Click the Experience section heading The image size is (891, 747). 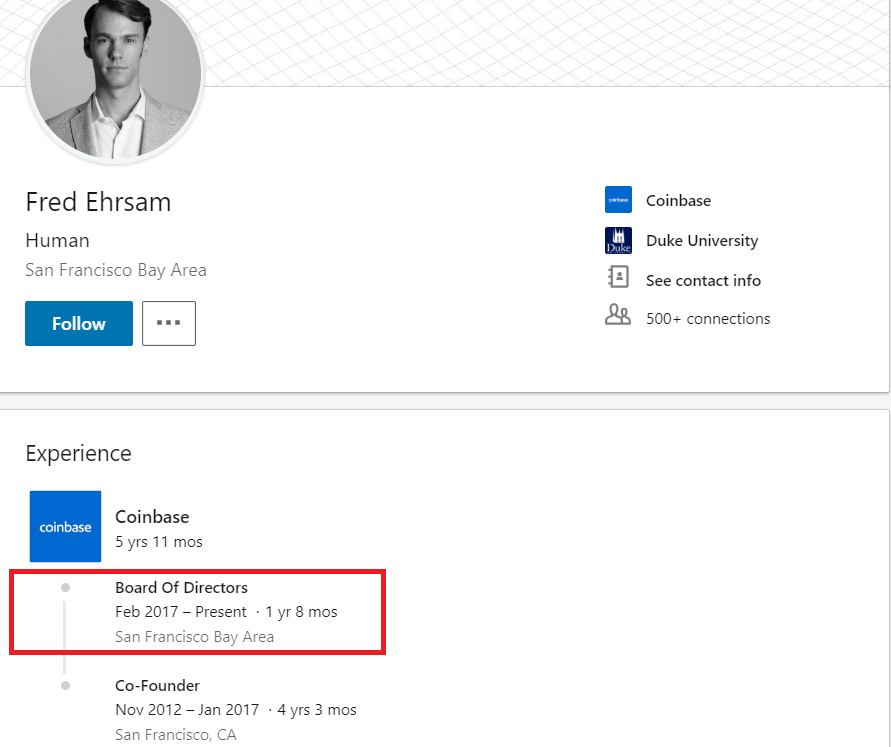click(x=78, y=453)
